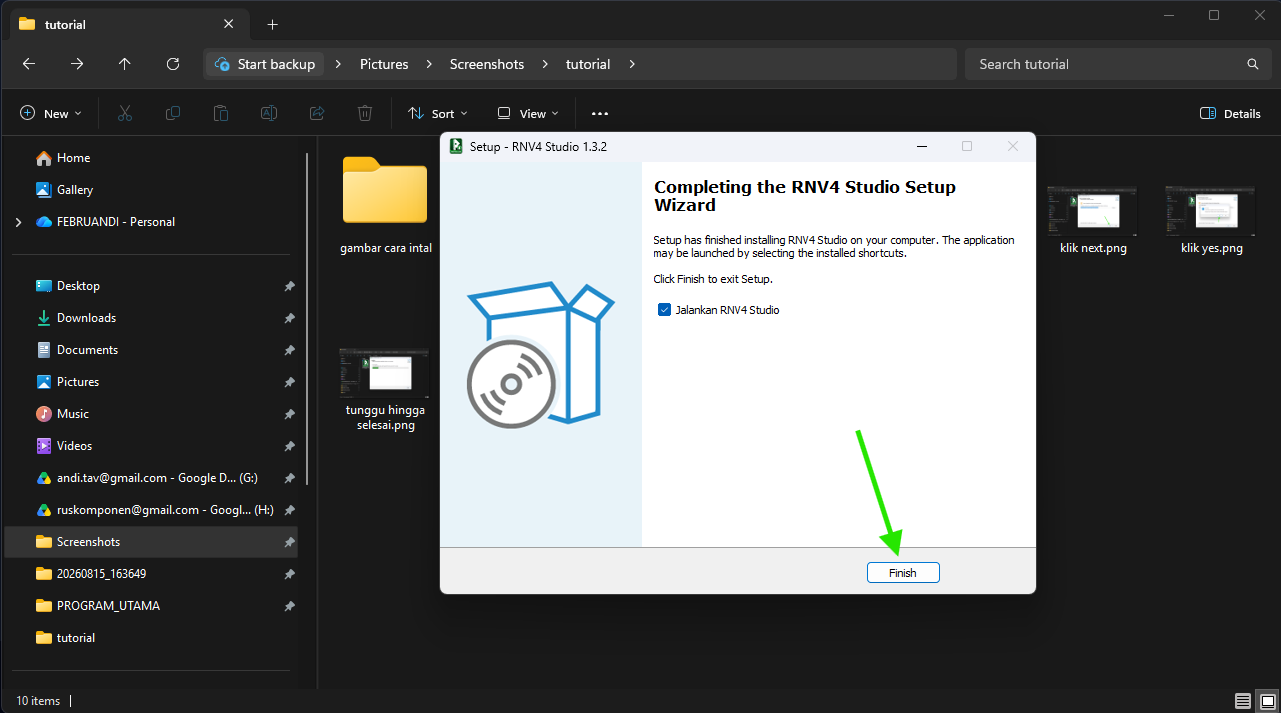Image resolution: width=1281 pixels, height=713 pixels.
Task: Select Screenshots in navigation pane
Action: coord(150,542)
